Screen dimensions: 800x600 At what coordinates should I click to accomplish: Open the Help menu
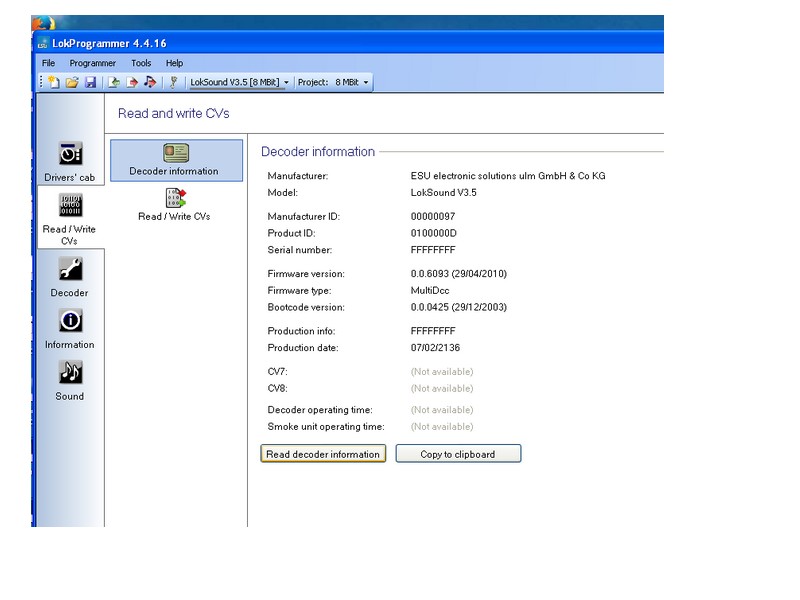click(x=174, y=63)
